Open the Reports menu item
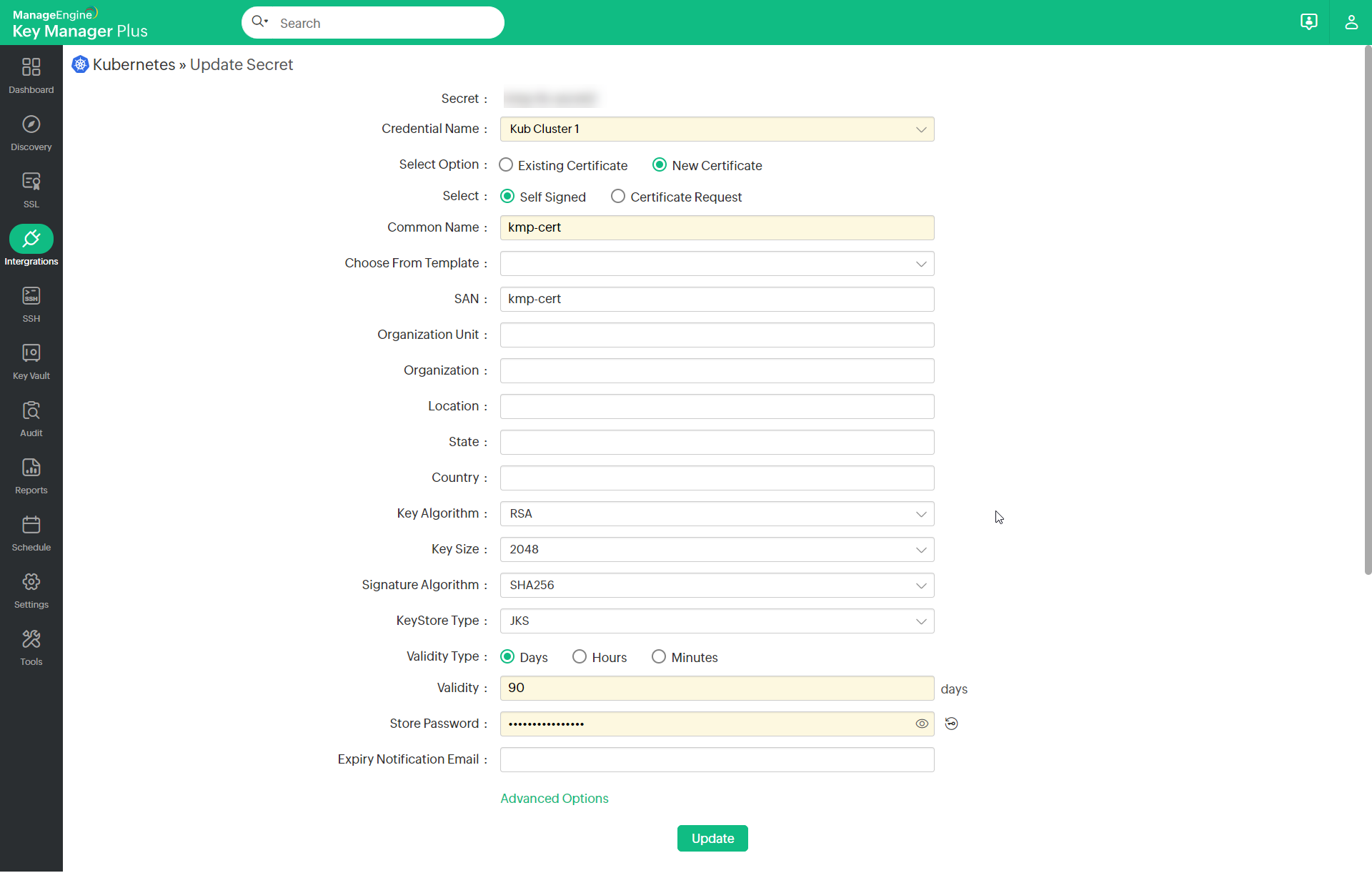Screen dimensions: 1372x873 pyautogui.click(x=31, y=475)
